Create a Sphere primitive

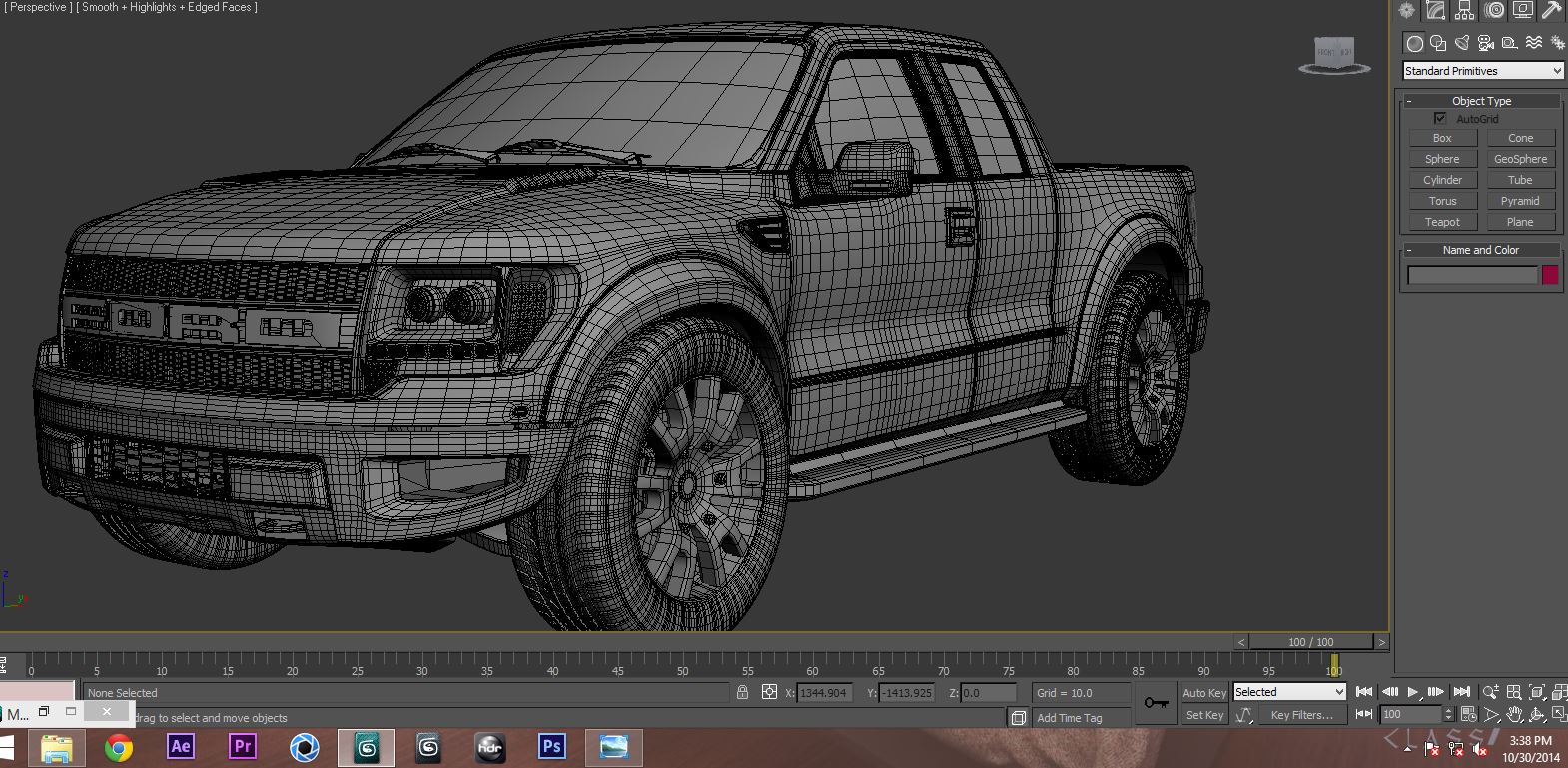pyautogui.click(x=1442, y=159)
